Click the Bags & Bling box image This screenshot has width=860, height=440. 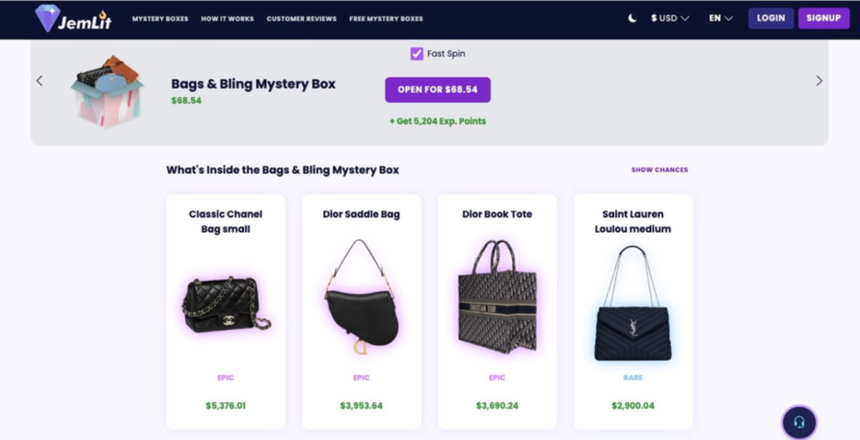pyautogui.click(x=107, y=91)
